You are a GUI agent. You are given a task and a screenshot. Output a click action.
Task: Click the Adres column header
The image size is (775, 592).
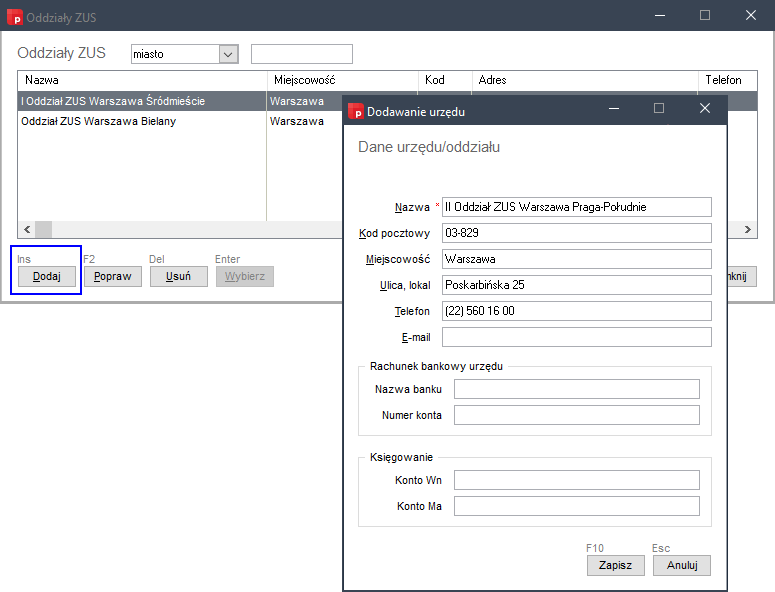click(x=585, y=80)
